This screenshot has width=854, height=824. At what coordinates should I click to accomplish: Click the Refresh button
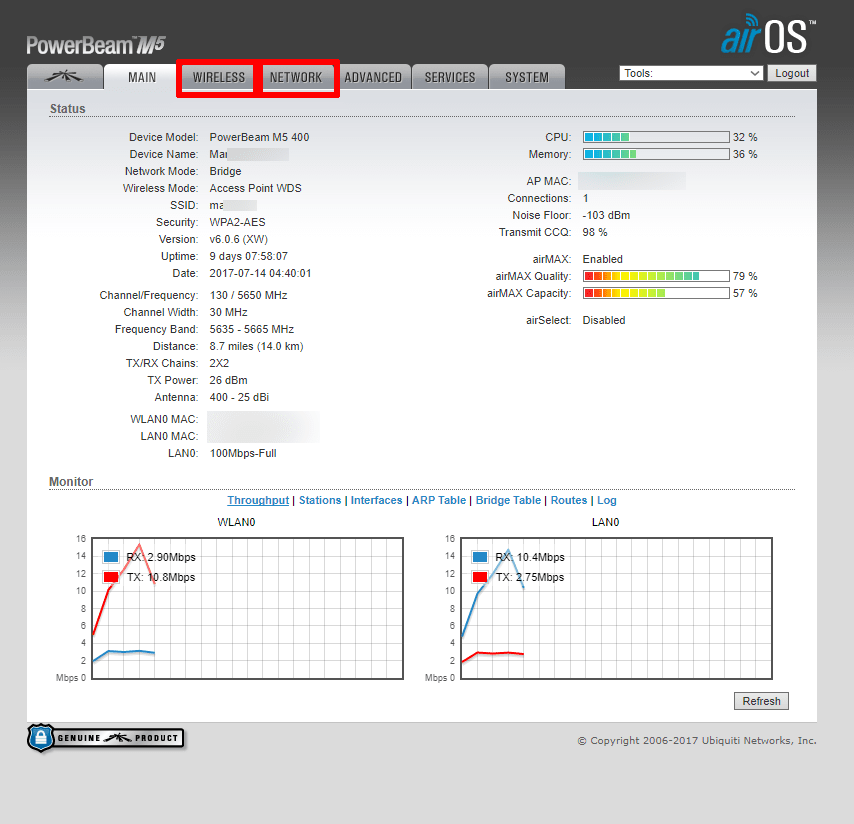(x=761, y=701)
